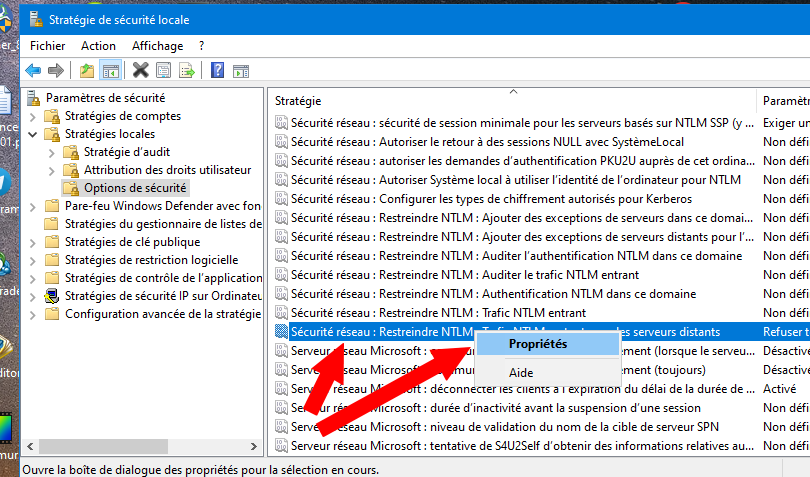Image resolution: width=810 pixels, height=477 pixels.
Task: Select Autoriser le retour à des sessions NULL
Action: pos(487,142)
